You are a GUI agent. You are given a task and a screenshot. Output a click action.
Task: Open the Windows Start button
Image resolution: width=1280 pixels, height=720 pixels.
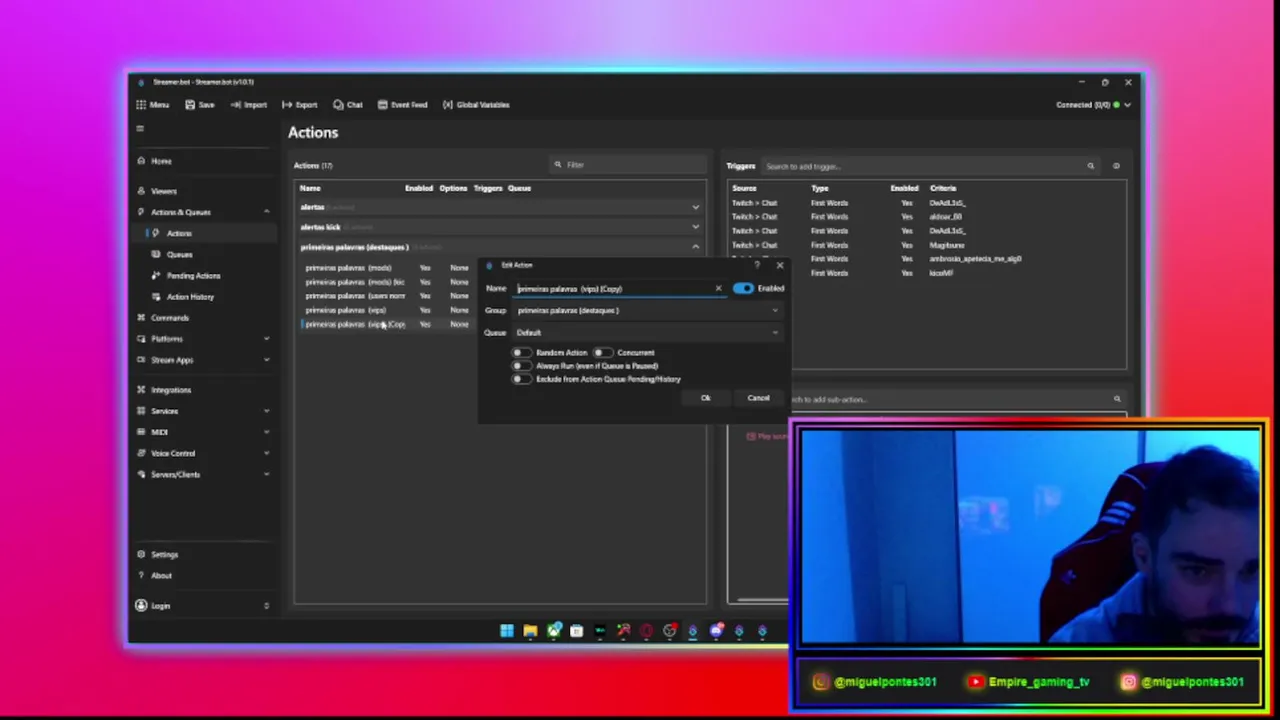(507, 631)
